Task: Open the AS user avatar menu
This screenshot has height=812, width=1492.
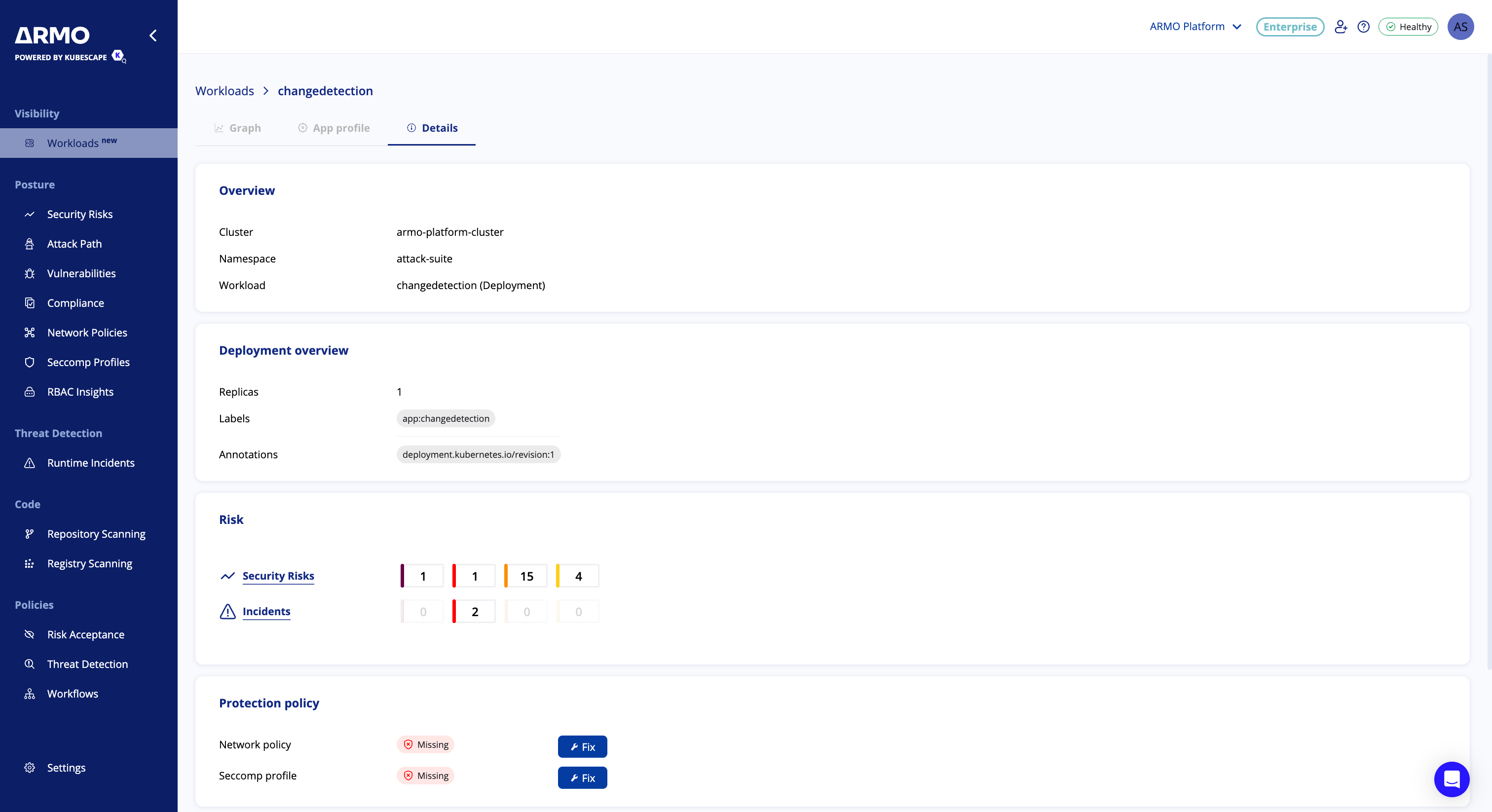Action: (1460, 27)
